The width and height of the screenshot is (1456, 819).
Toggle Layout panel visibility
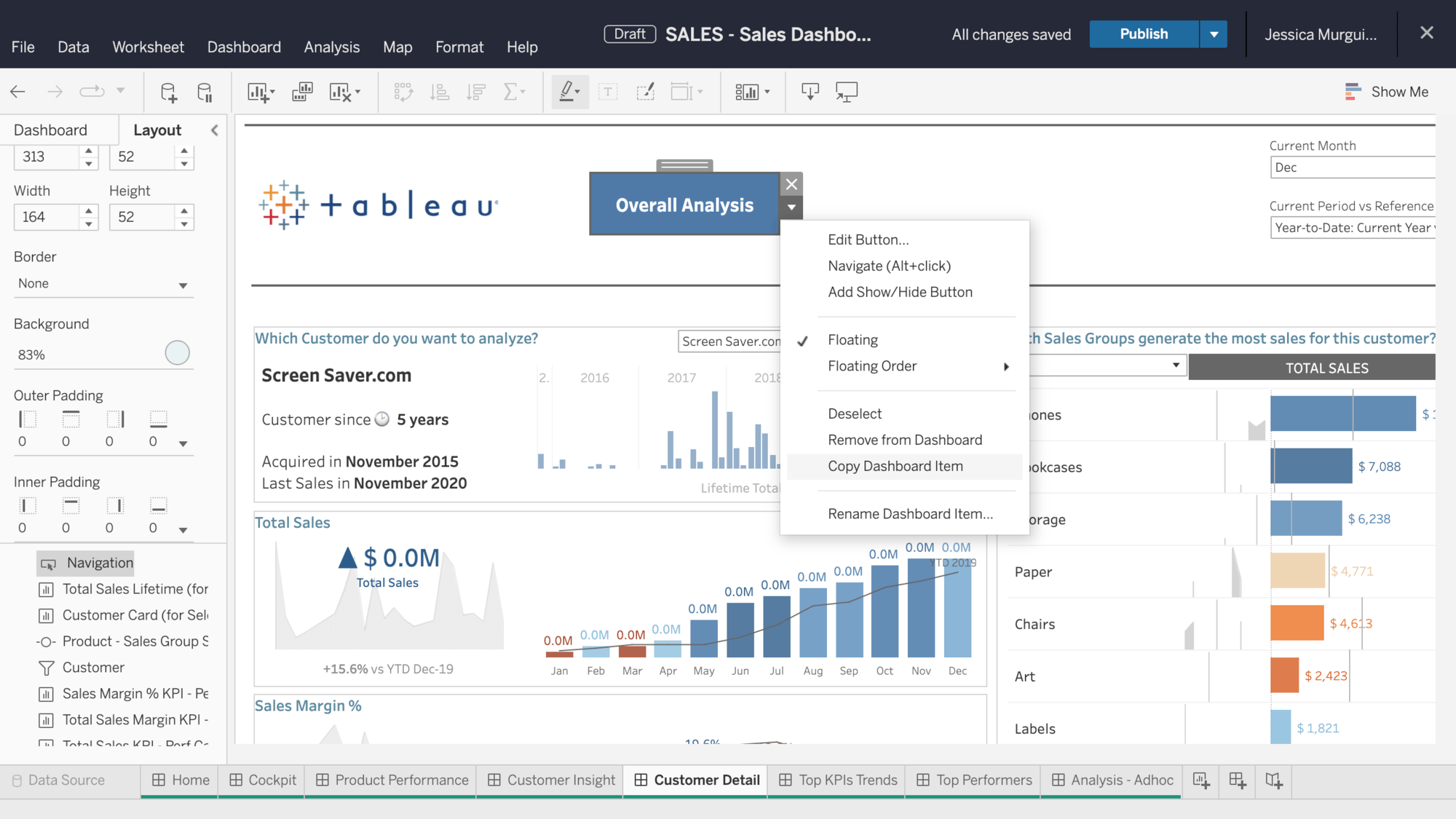pos(213,130)
